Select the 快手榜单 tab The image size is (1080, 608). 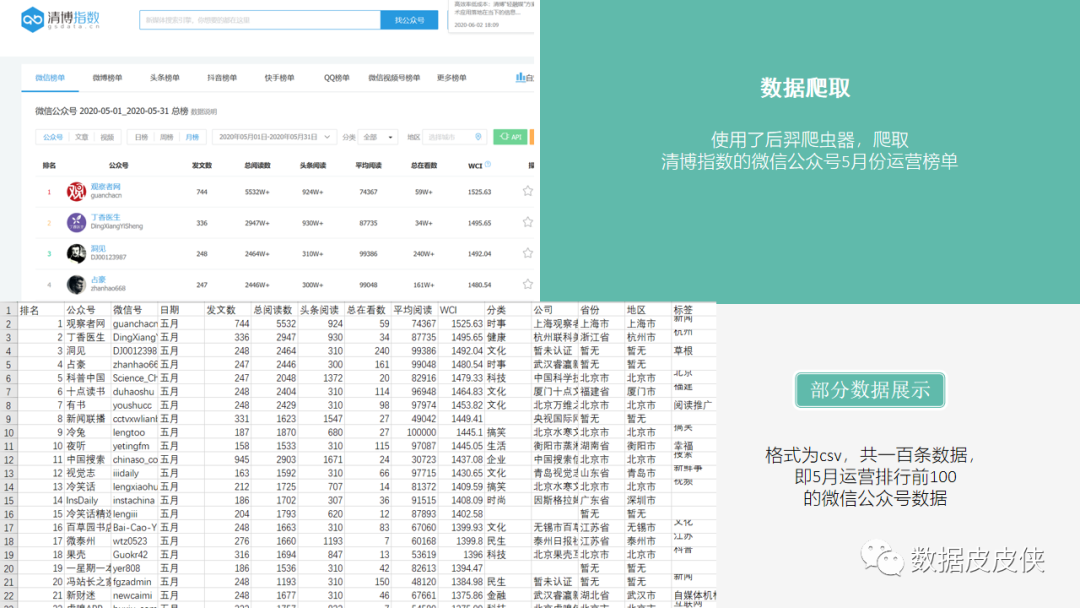[279, 78]
